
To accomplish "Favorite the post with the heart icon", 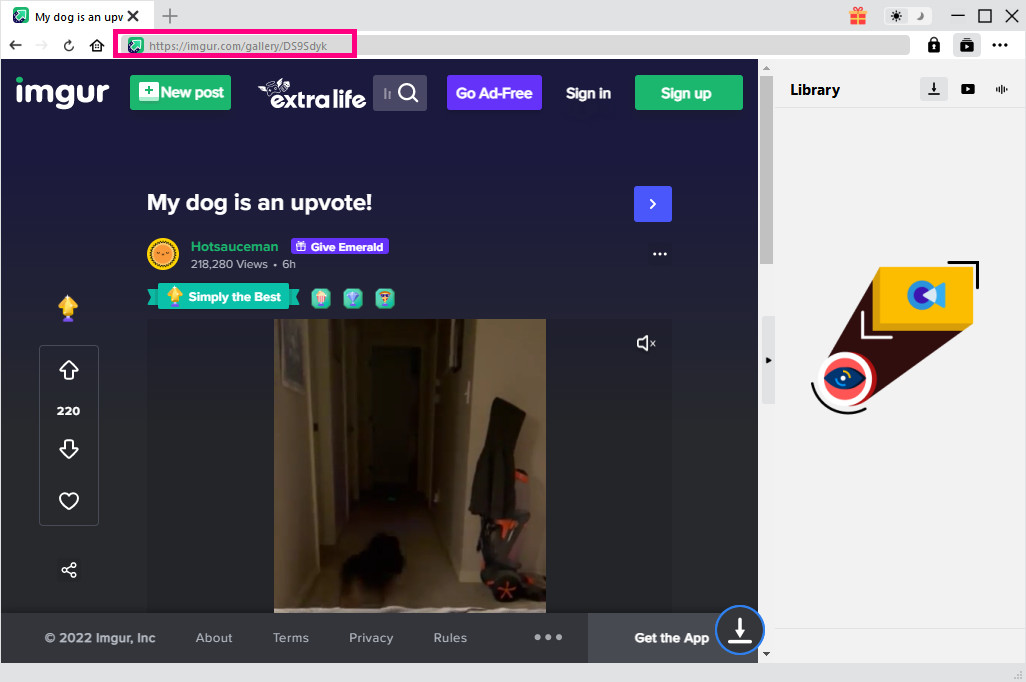I will [x=69, y=501].
